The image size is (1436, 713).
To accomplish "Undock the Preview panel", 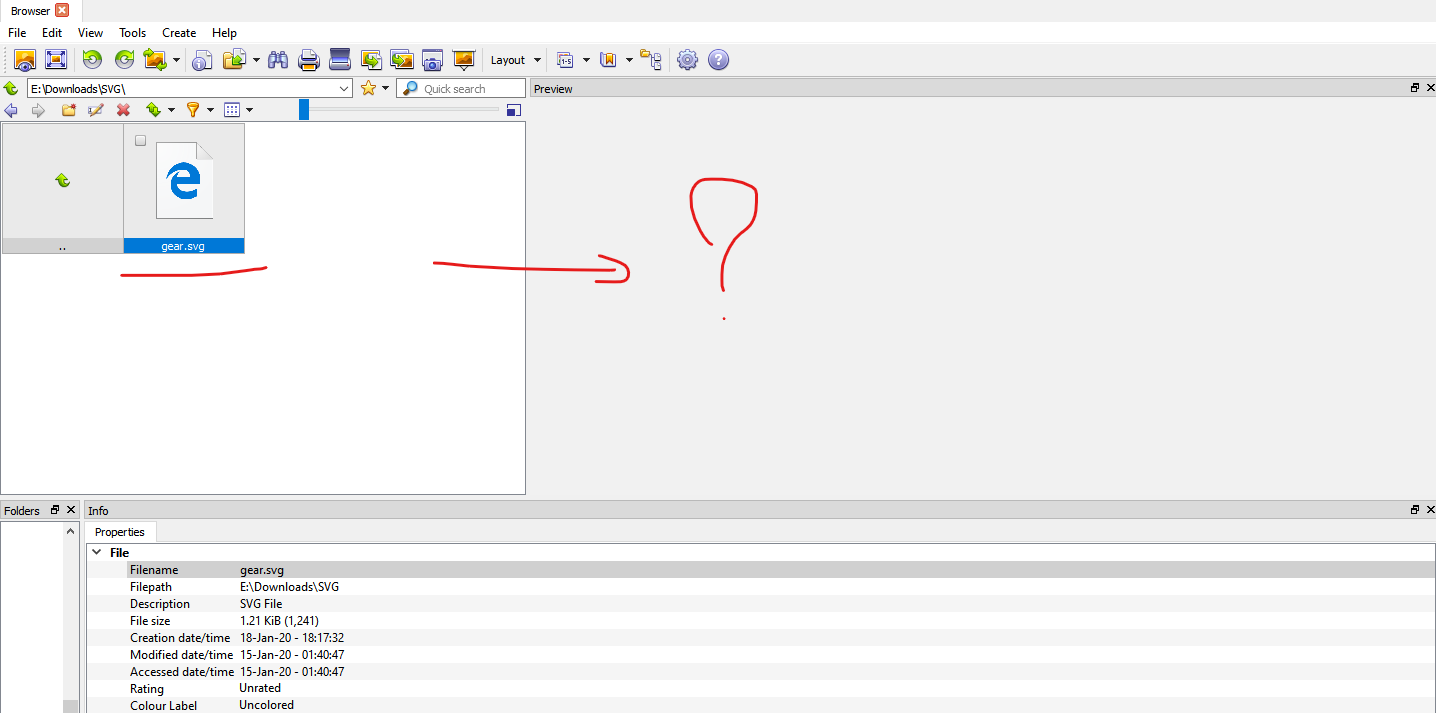I will point(1415,88).
